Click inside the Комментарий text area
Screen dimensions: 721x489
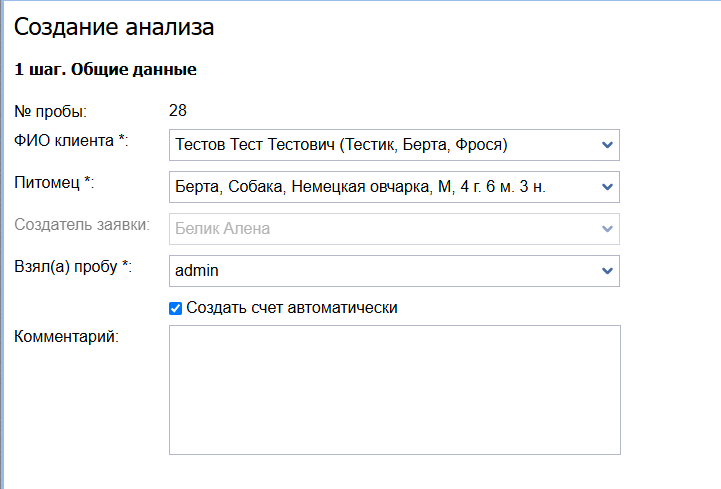pyautogui.click(x=394, y=390)
